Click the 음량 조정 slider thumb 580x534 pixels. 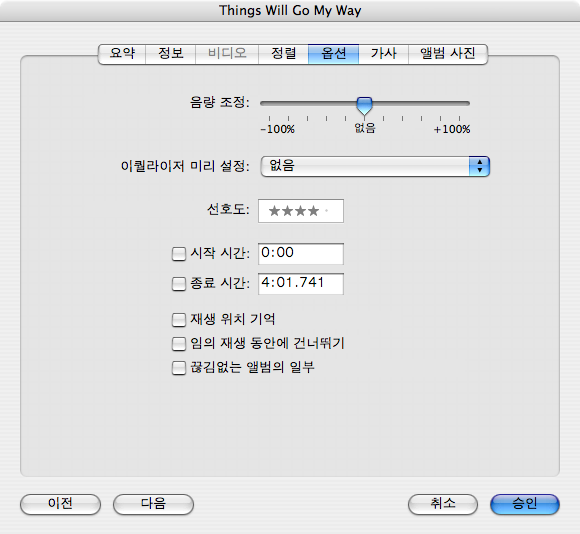tap(364, 106)
